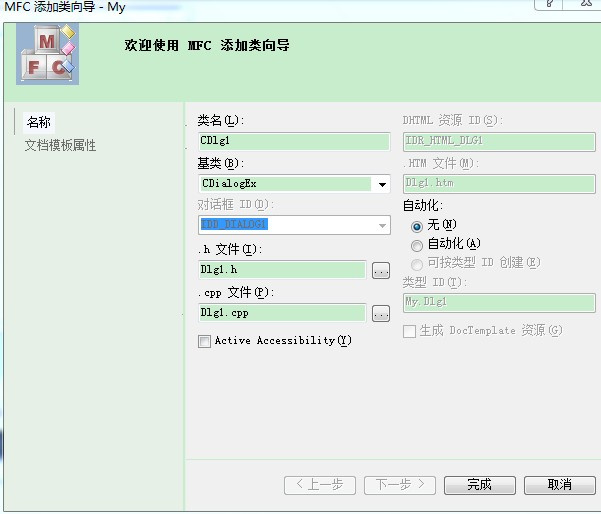This screenshot has height=514, width=601.
Task: Go back with 上一步 button
Action: click(320, 485)
